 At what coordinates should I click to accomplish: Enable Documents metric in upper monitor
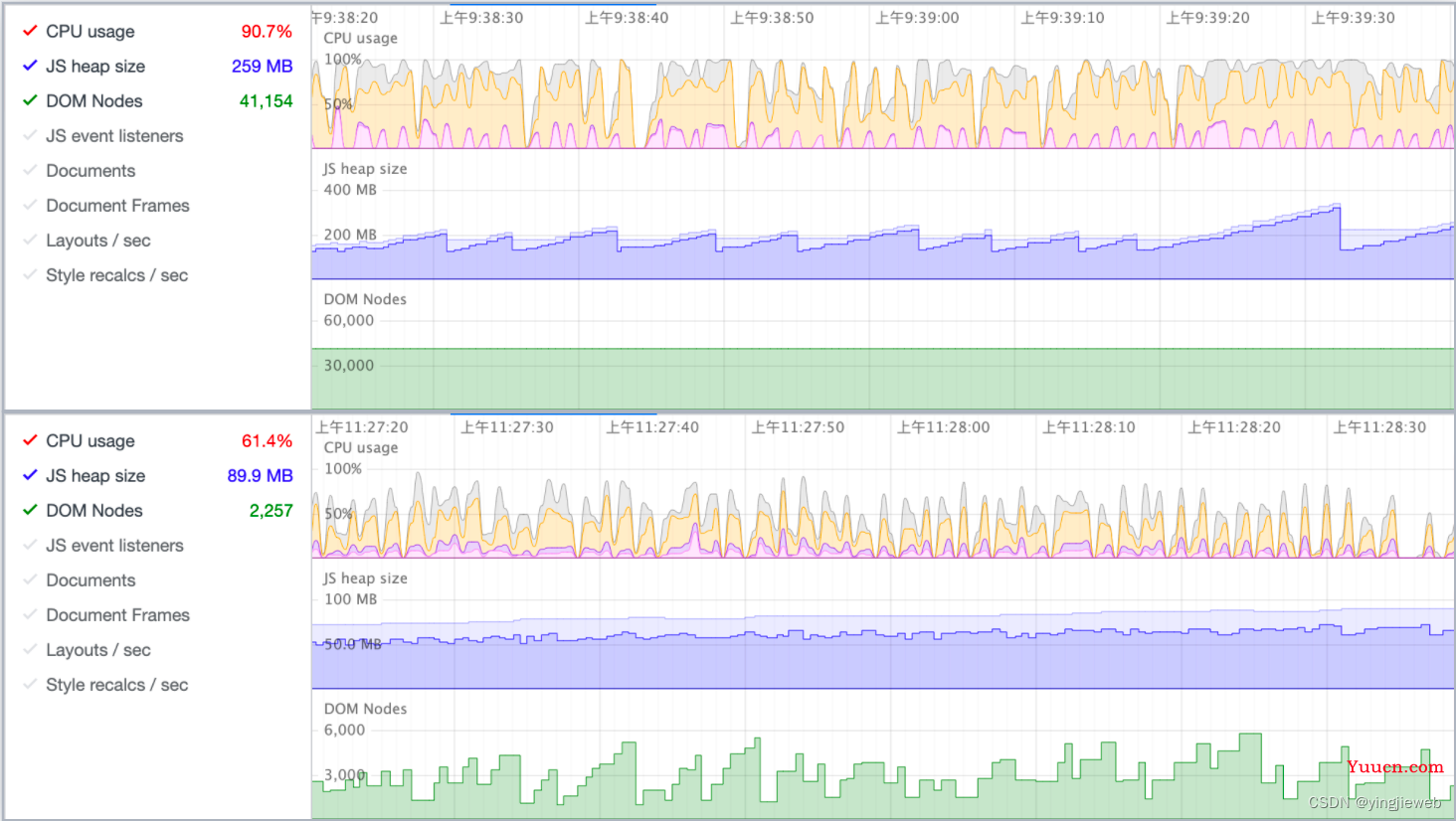click(30, 170)
